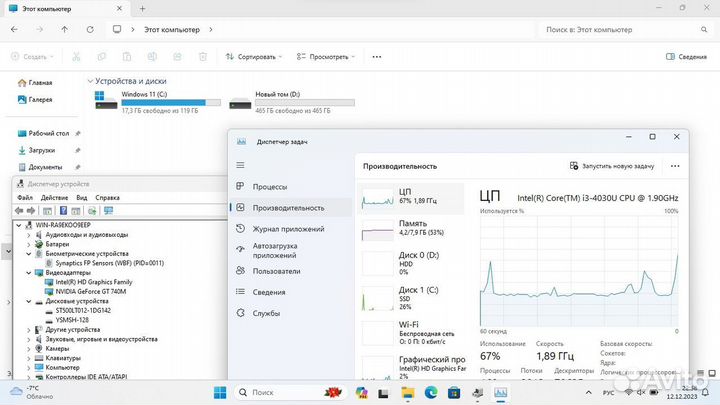Show hidden tray icons chevron
Image resolution: width=720 pixels, height=405 pixels.
(588, 393)
